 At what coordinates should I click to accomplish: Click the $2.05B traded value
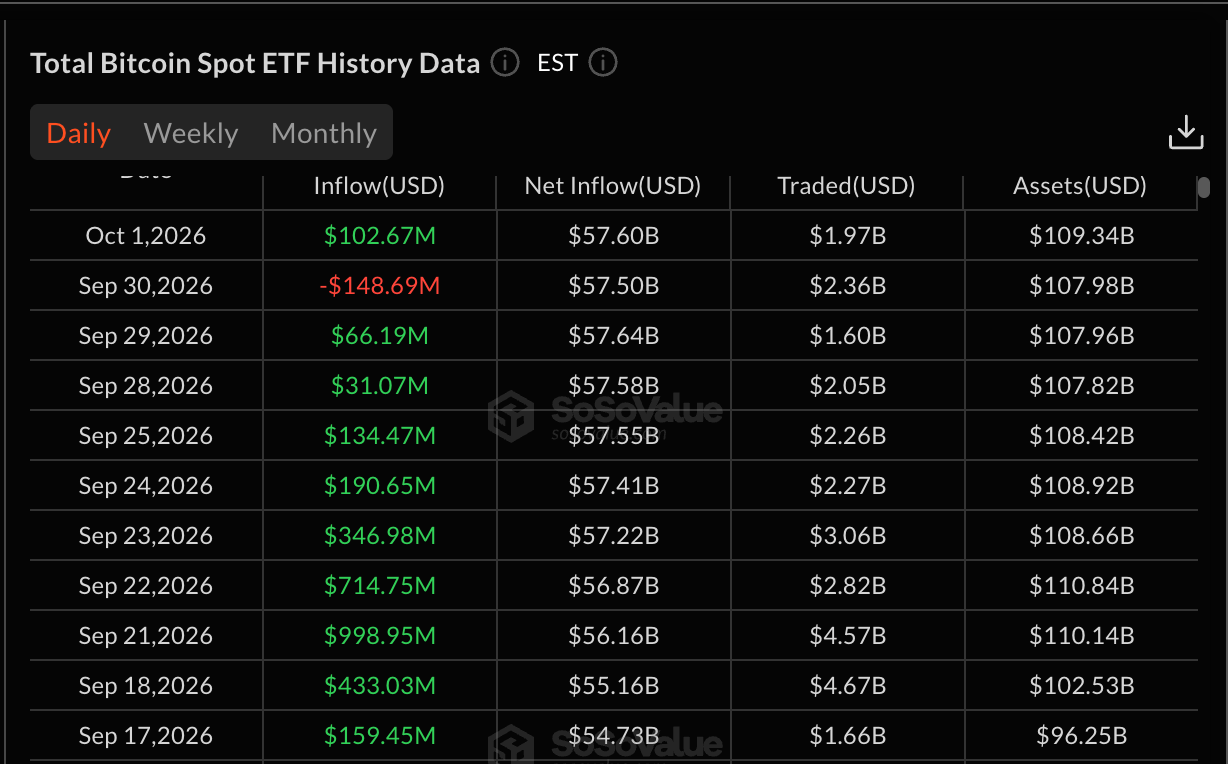coord(848,386)
